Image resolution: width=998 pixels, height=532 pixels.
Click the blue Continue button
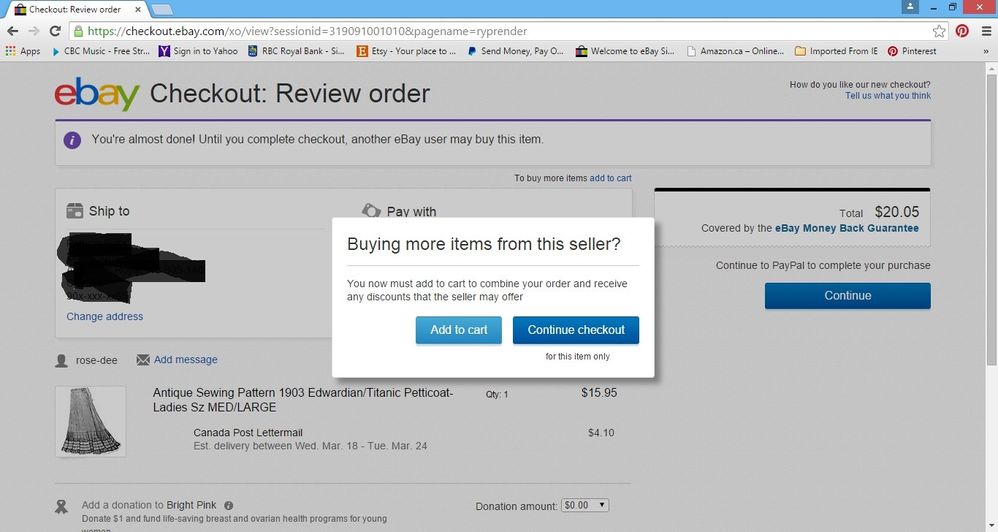pyautogui.click(x=848, y=296)
